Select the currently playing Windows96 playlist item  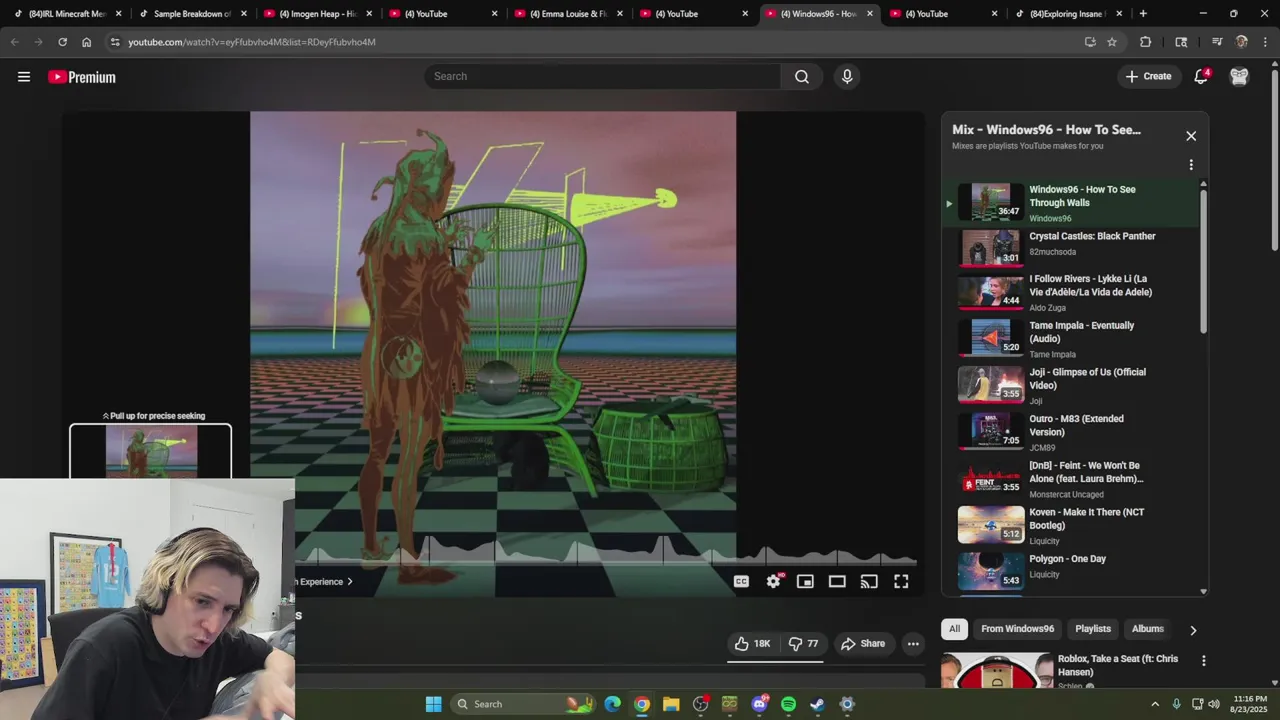point(1070,203)
